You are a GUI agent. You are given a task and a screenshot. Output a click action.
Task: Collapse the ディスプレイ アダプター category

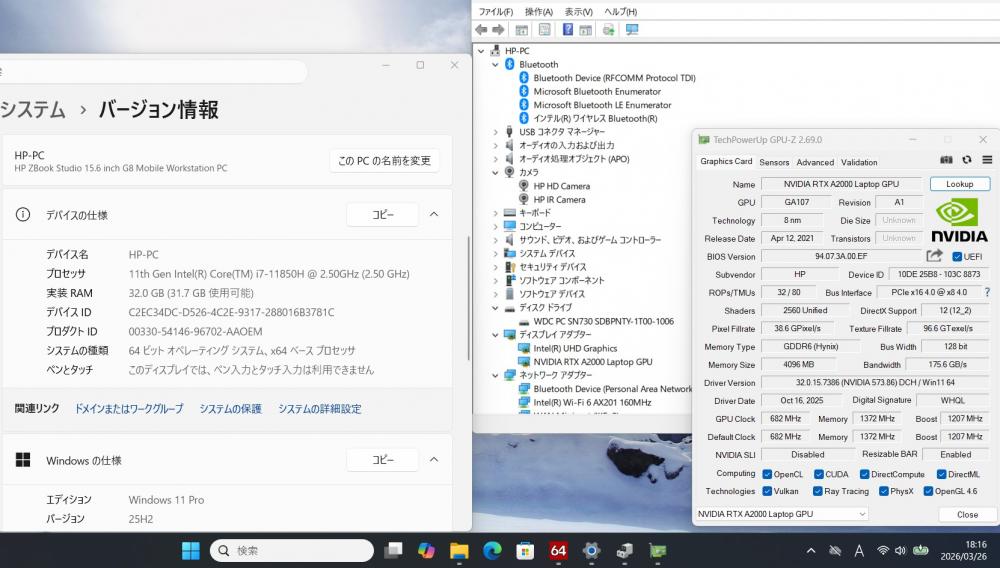coord(495,335)
